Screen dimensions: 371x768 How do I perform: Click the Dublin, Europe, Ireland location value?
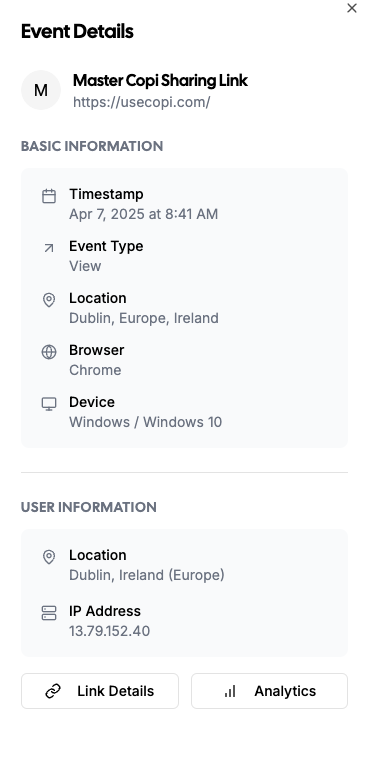(x=144, y=318)
